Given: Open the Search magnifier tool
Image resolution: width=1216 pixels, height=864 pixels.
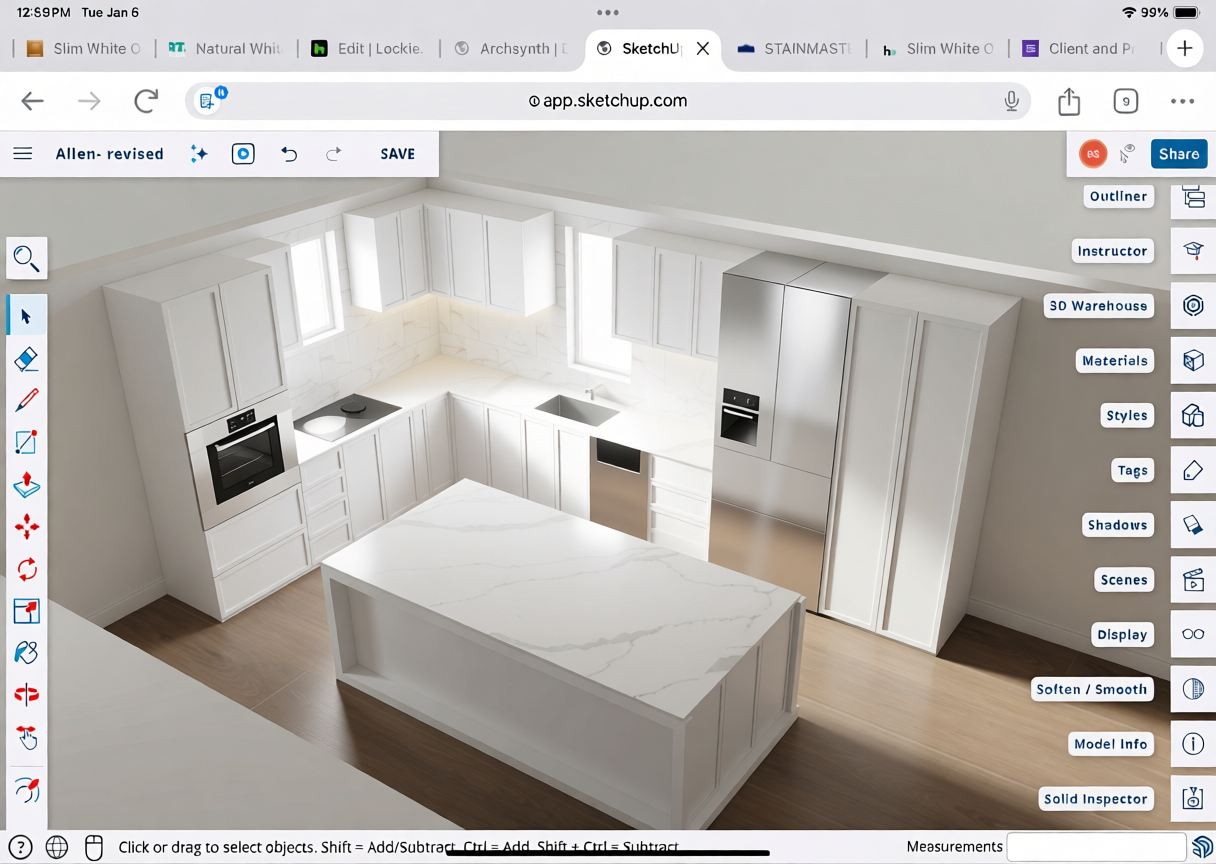Looking at the screenshot, I should tap(27, 259).
